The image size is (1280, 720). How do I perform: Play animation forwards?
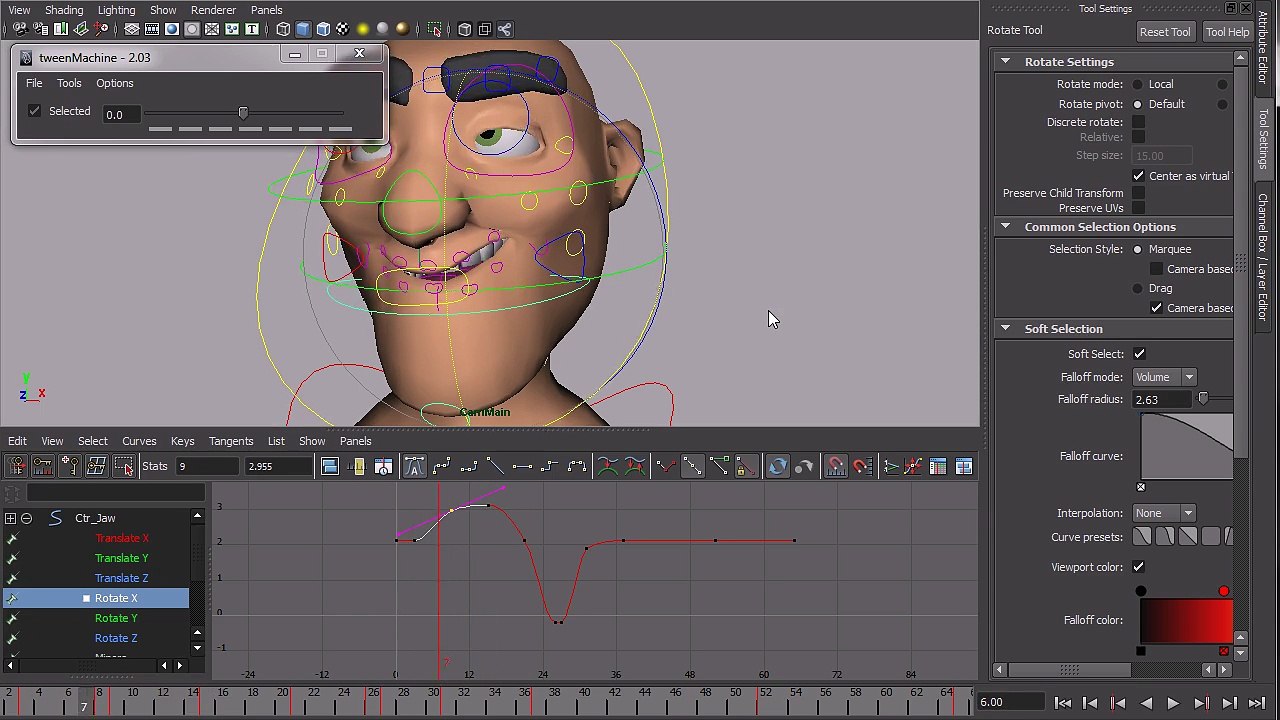click(1173, 703)
